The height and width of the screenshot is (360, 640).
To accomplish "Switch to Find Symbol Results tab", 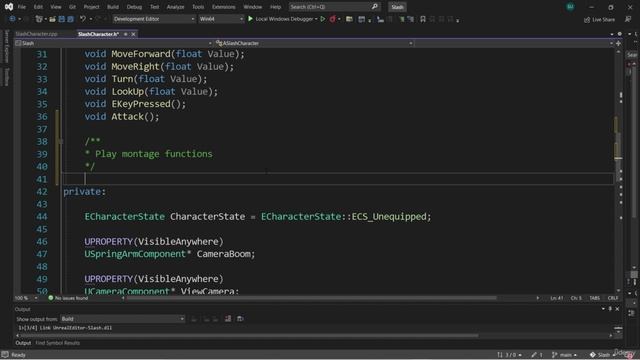I will click(58, 343).
